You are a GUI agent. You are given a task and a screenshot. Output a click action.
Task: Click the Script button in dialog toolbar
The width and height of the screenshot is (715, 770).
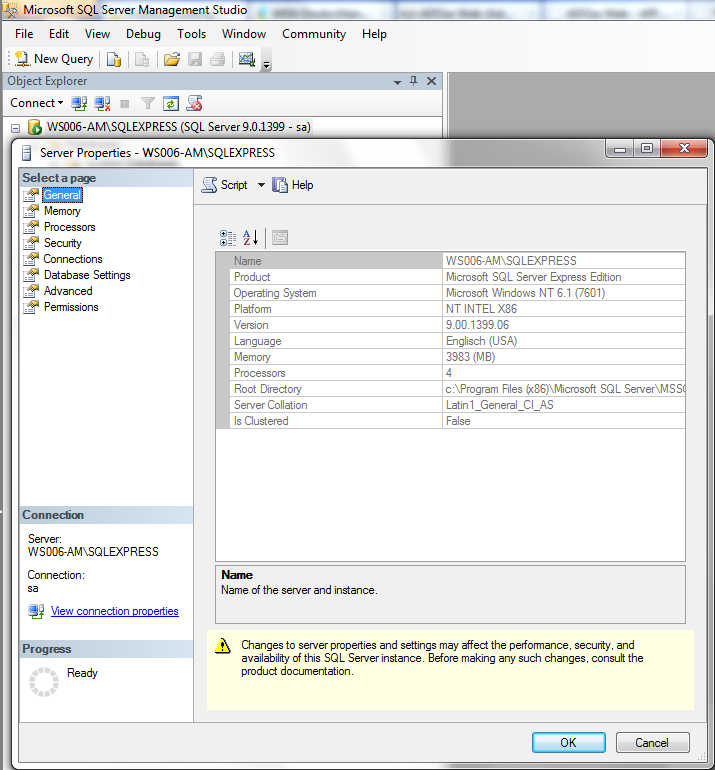tap(224, 185)
